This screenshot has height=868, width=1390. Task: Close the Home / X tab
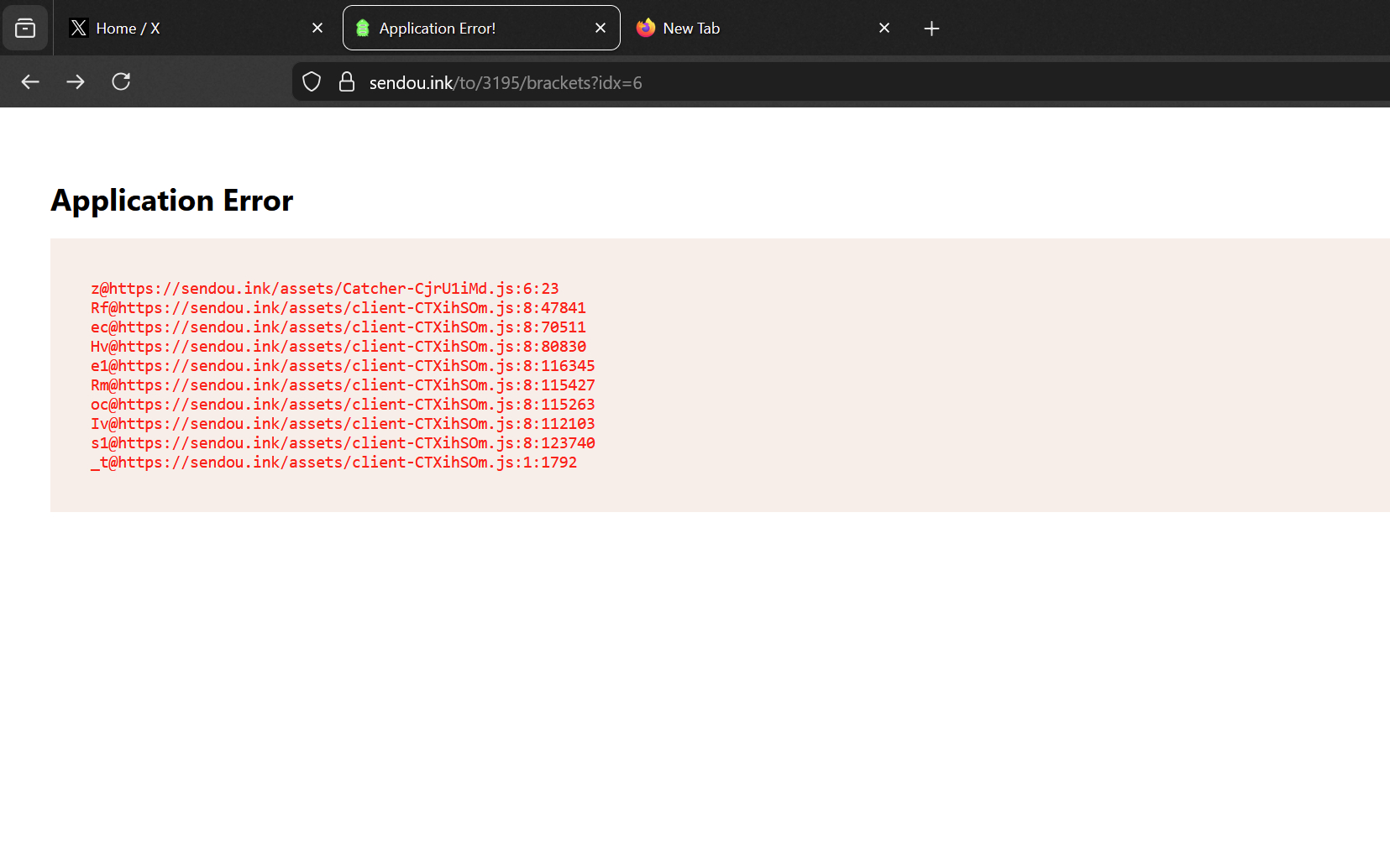[x=317, y=29]
